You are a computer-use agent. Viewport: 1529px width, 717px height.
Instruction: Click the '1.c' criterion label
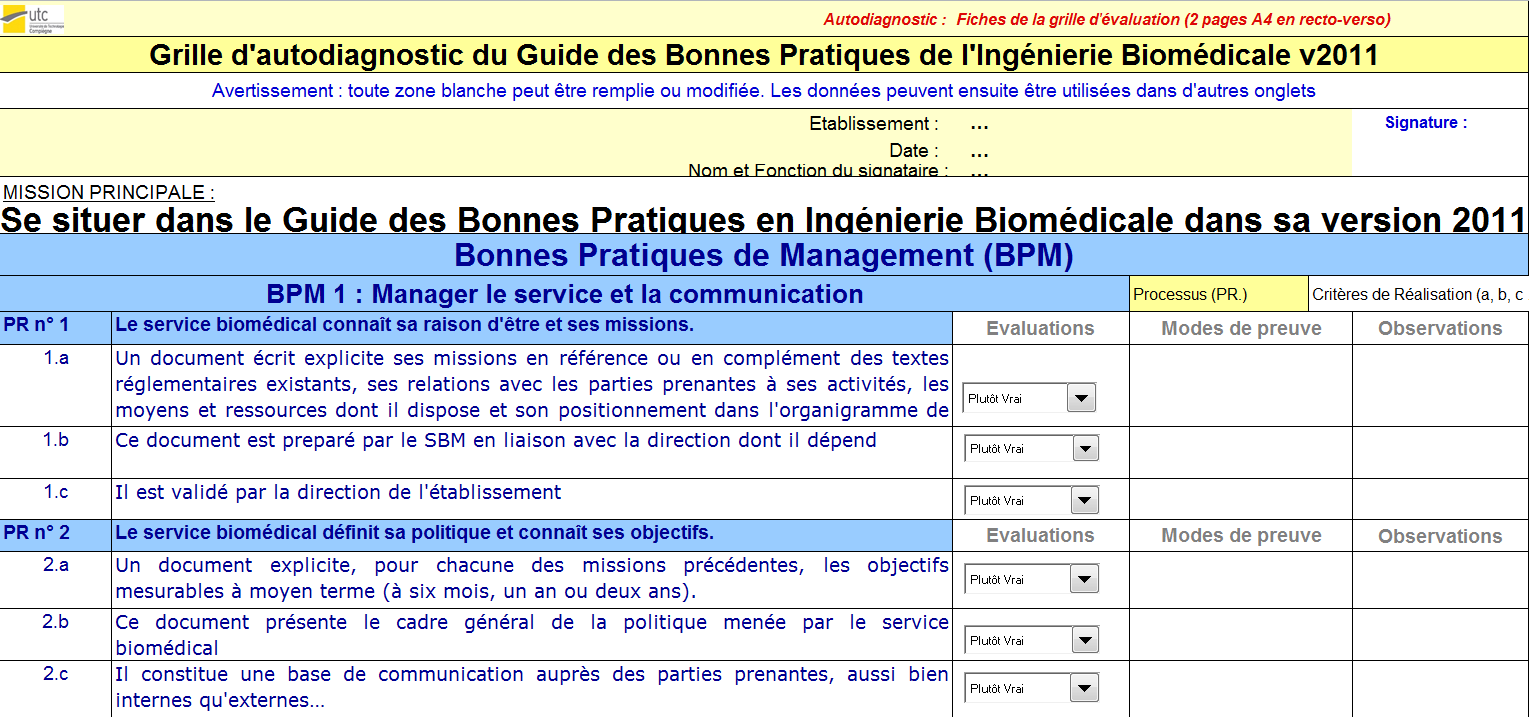point(56,491)
